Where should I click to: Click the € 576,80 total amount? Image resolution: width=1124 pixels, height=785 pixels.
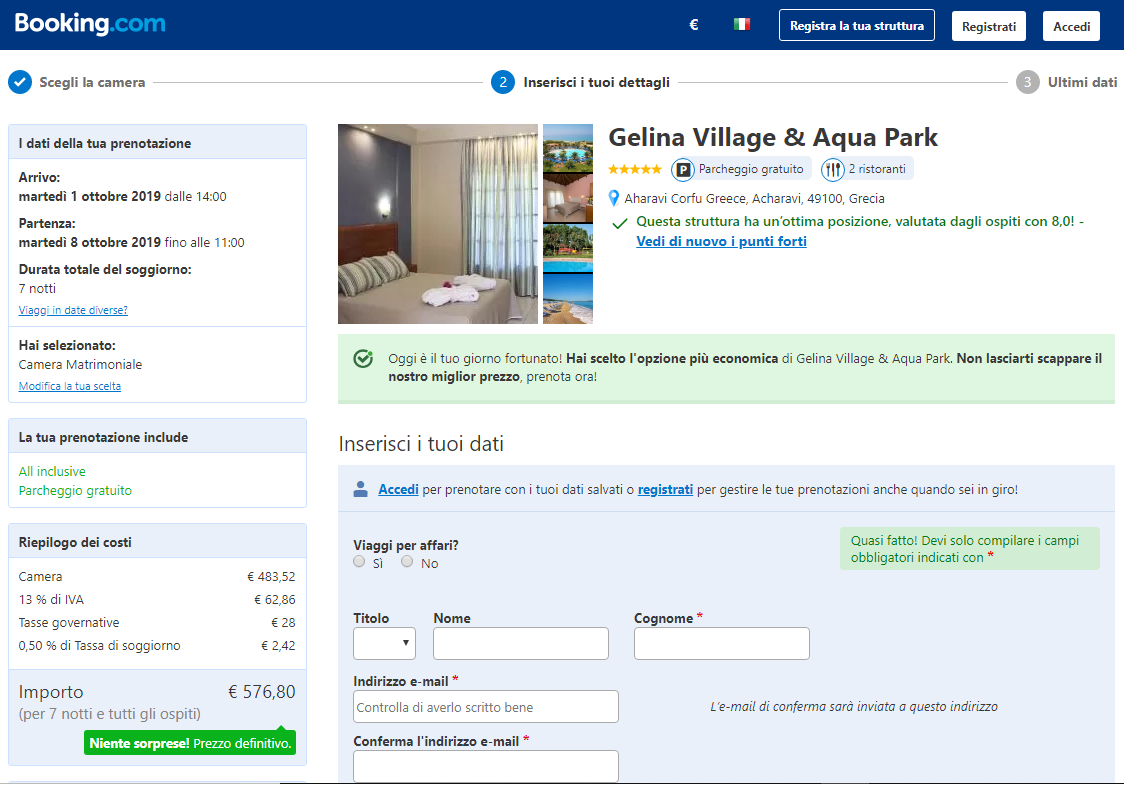(262, 692)
